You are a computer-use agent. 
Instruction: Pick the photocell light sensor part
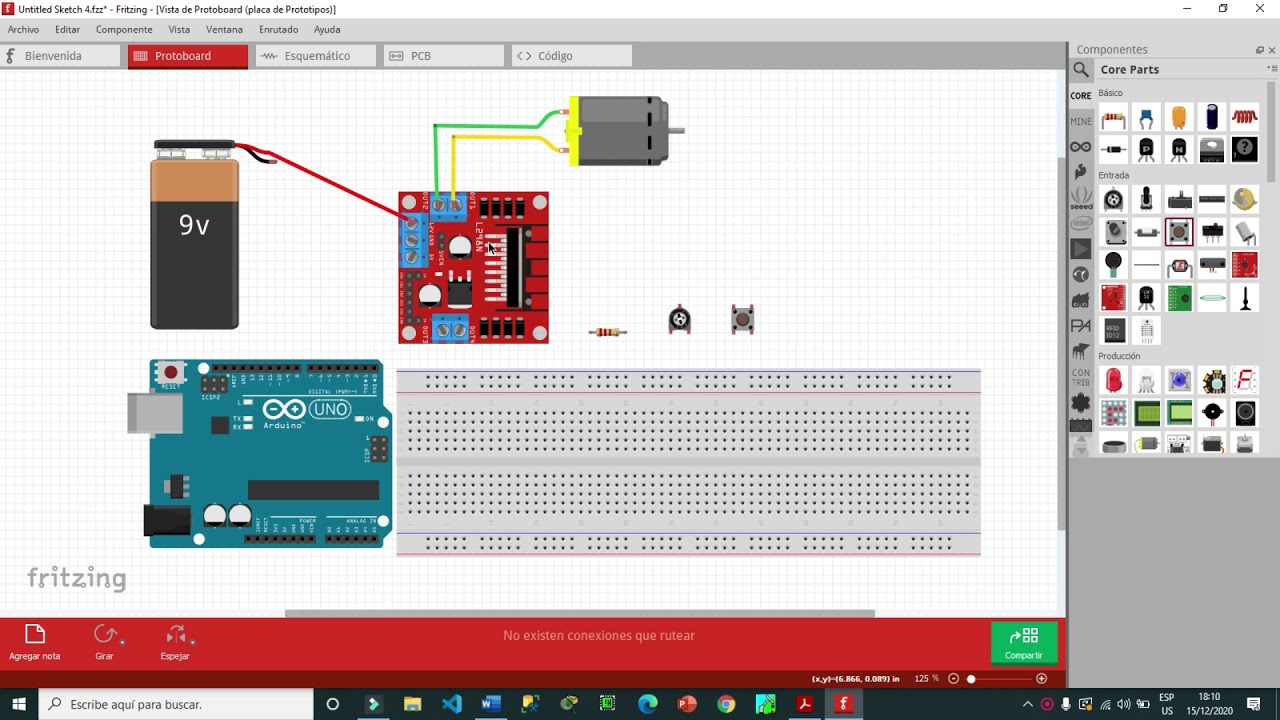click(1179, 266)
